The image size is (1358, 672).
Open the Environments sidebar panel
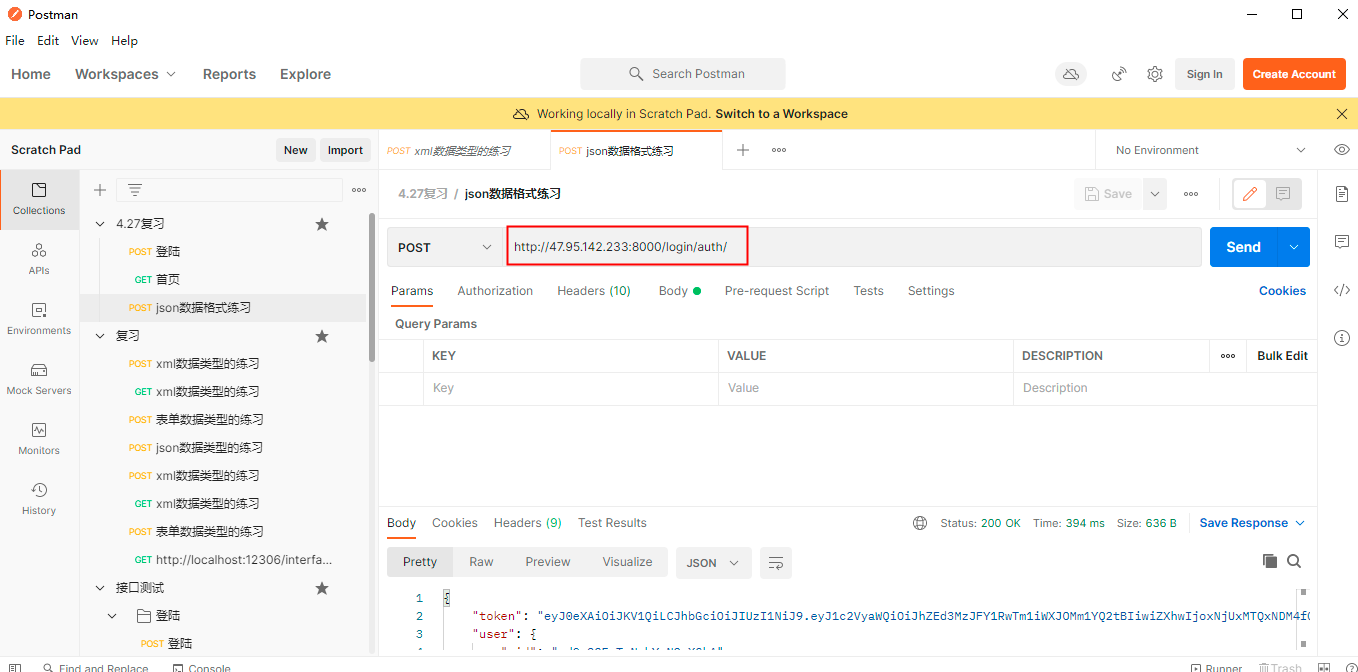(39, 319)
